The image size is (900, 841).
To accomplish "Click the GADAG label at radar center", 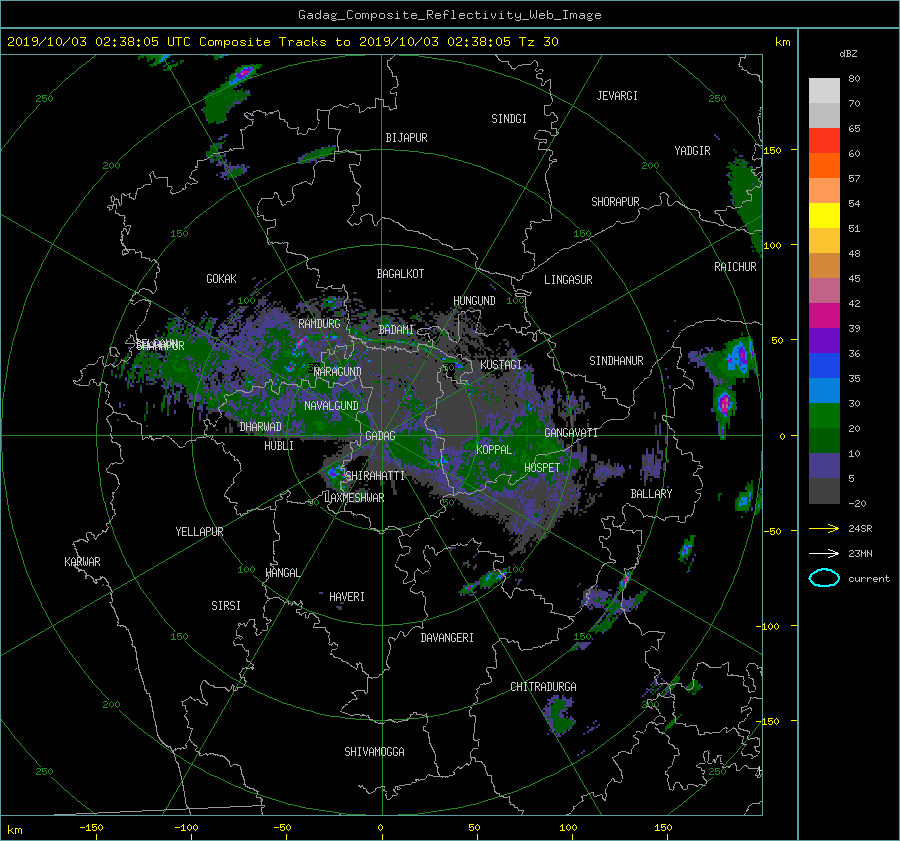I will click(x=381, y=436).
